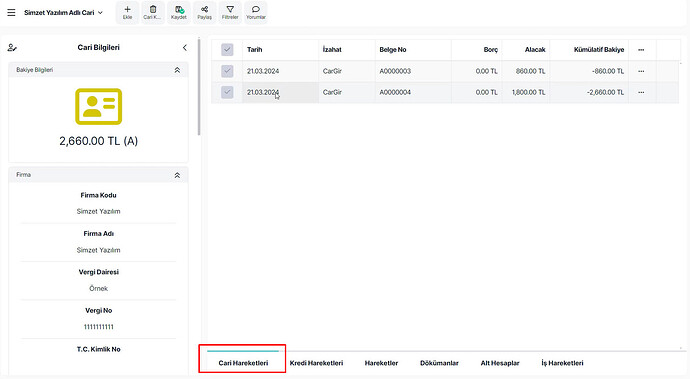This screenshot has width=690, height=379.
Task: Click the person-edit icon beside Cari Bilgileri
Action: coord(12,48)
